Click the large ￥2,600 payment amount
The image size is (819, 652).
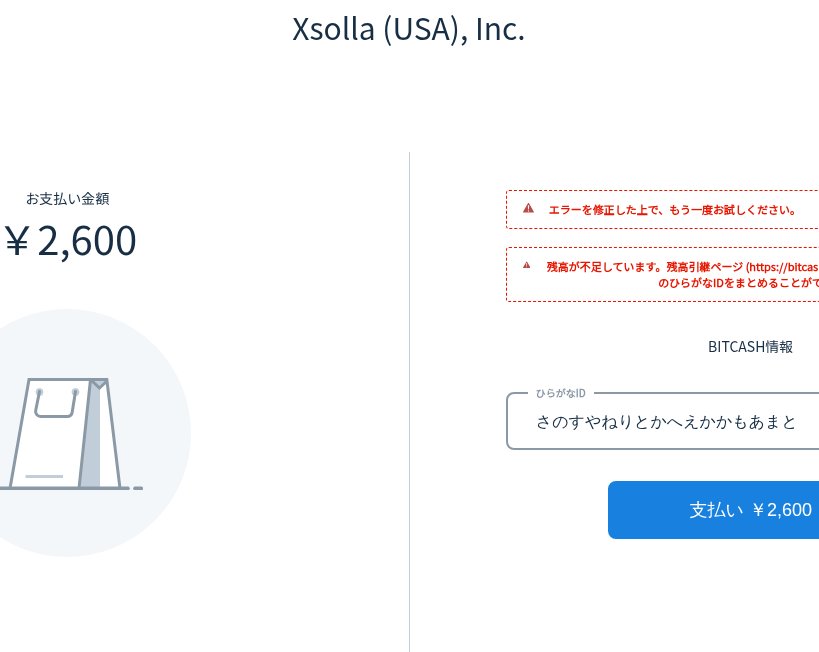70,241
